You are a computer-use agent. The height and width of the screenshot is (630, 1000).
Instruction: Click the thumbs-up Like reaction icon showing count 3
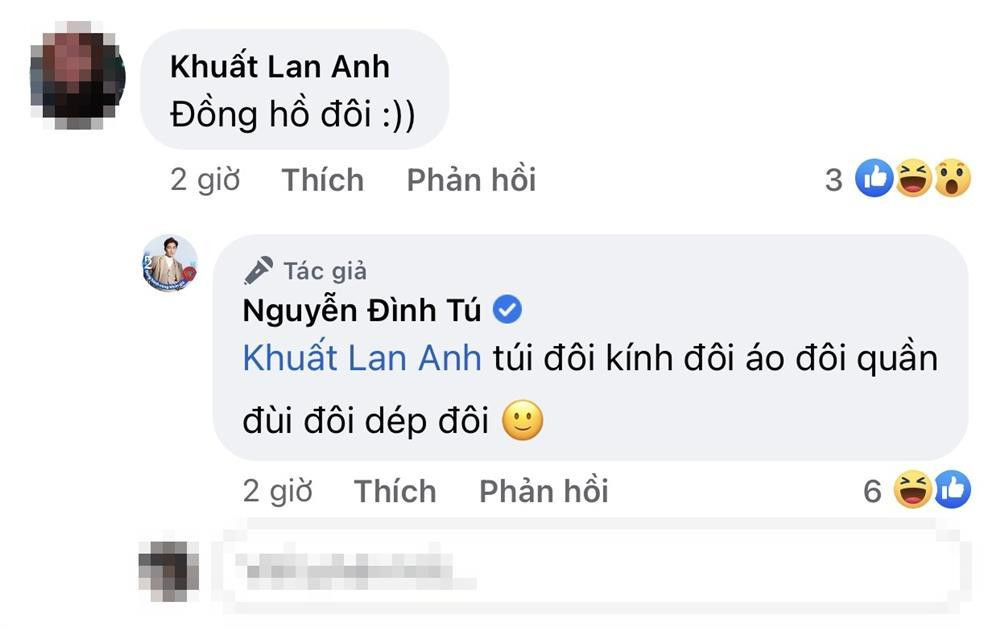pos(876,177)
